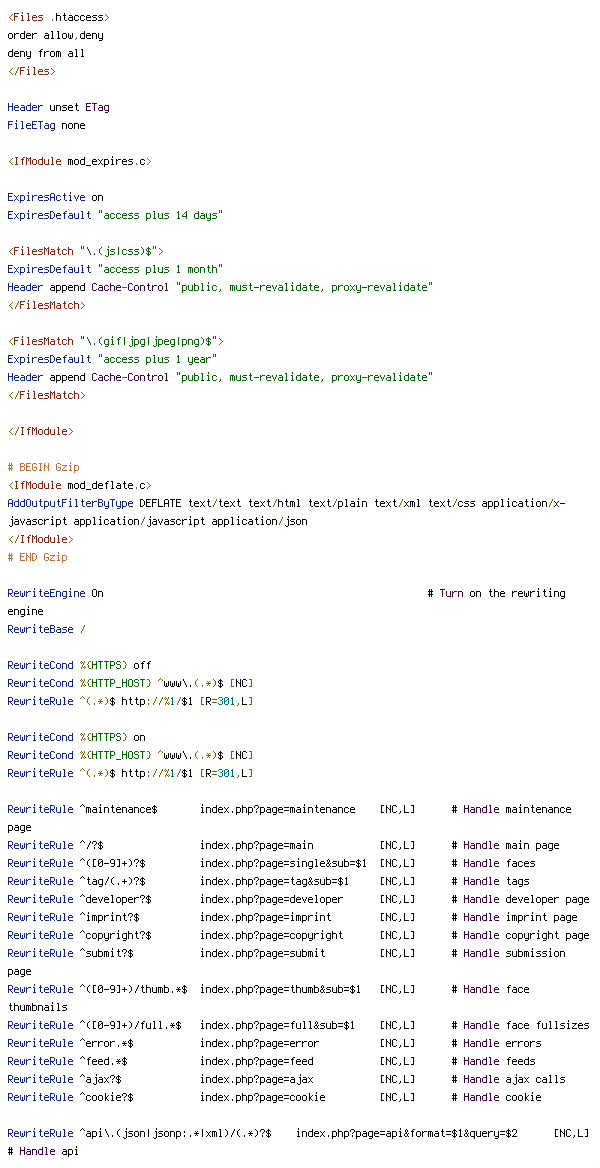Image resolution: width=600 pixels, height=1168 pixels.
Task: Click '# Handle errors' comment
Action: [496, 1043]
